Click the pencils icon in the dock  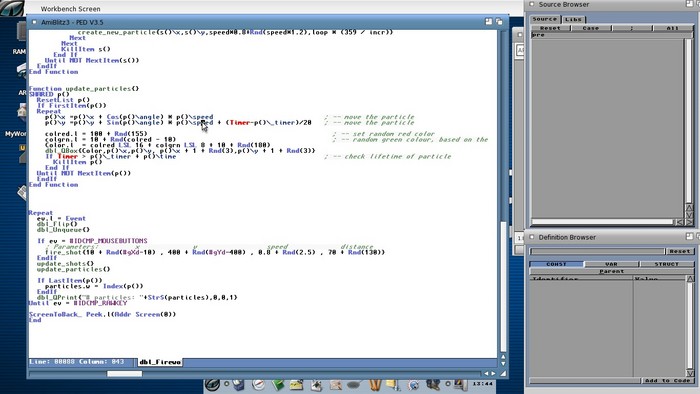375,385
